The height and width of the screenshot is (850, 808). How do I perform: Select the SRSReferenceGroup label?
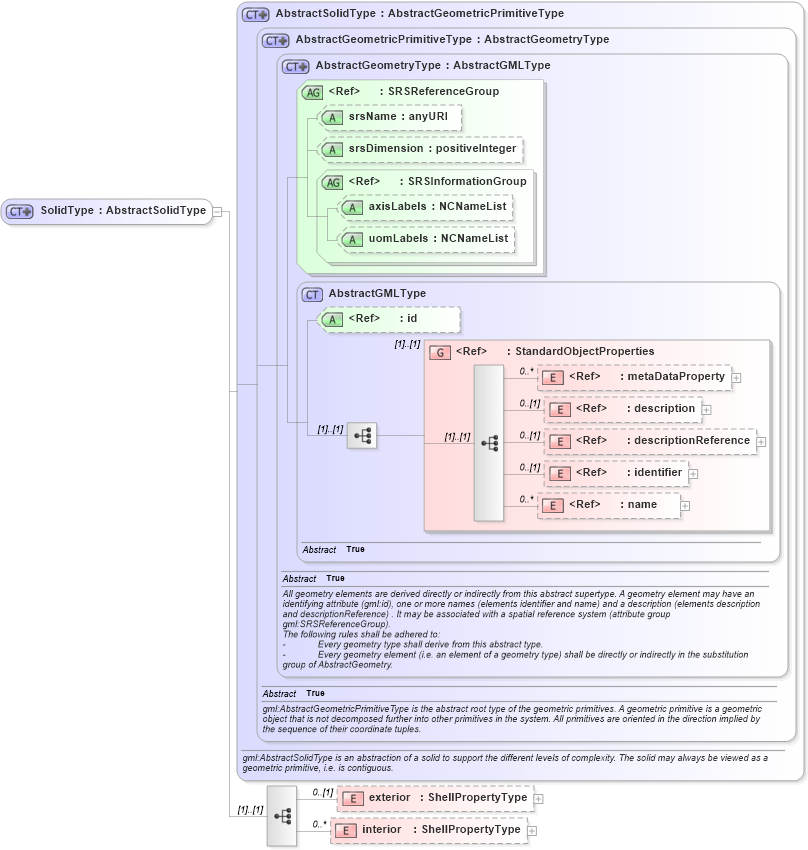(x=443, y=92)
